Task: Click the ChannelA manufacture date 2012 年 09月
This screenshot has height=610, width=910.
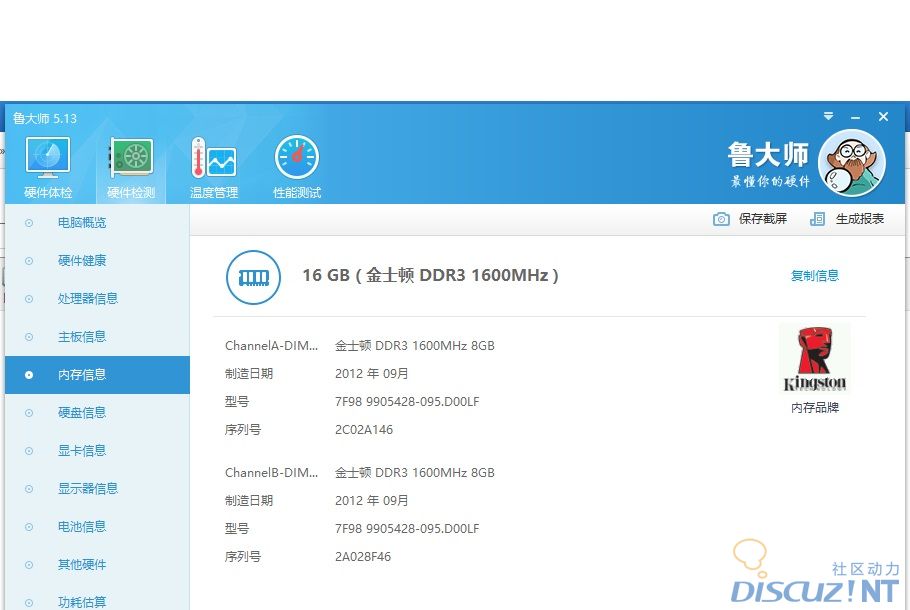Action: [371, 374]
